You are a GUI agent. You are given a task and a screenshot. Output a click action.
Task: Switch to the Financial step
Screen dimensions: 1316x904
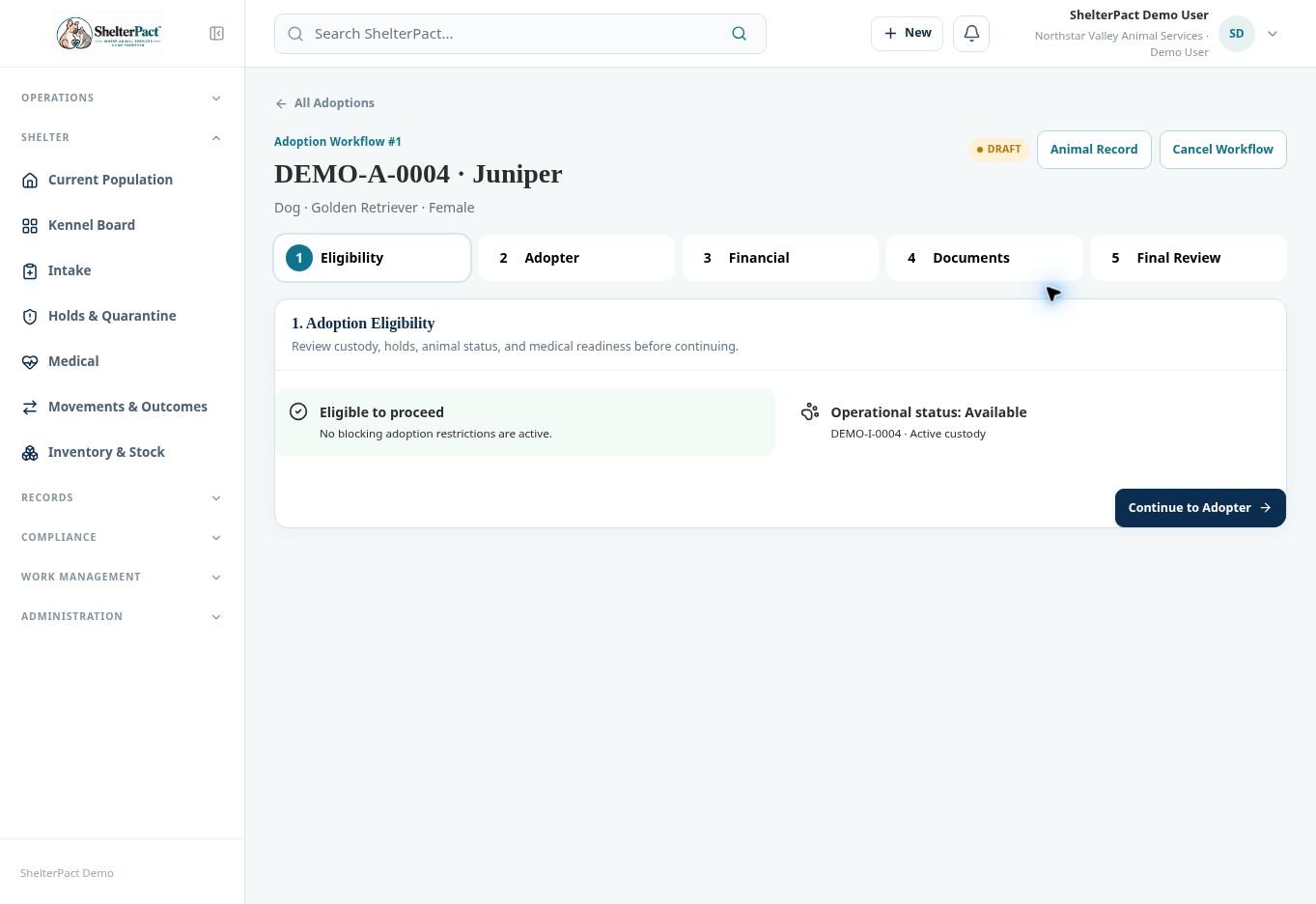pos(780,258)
